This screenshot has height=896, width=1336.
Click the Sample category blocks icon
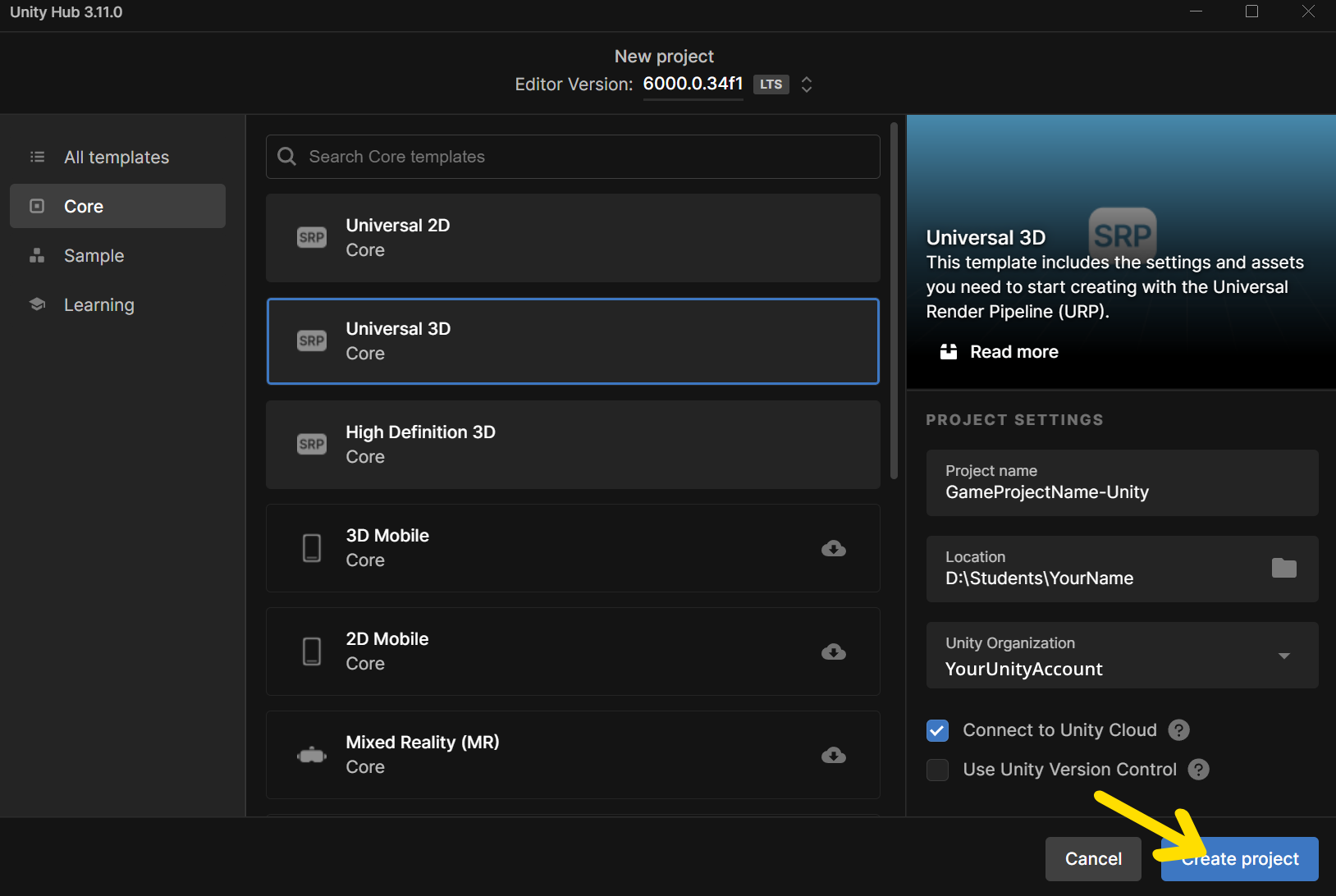click(37, 255)
